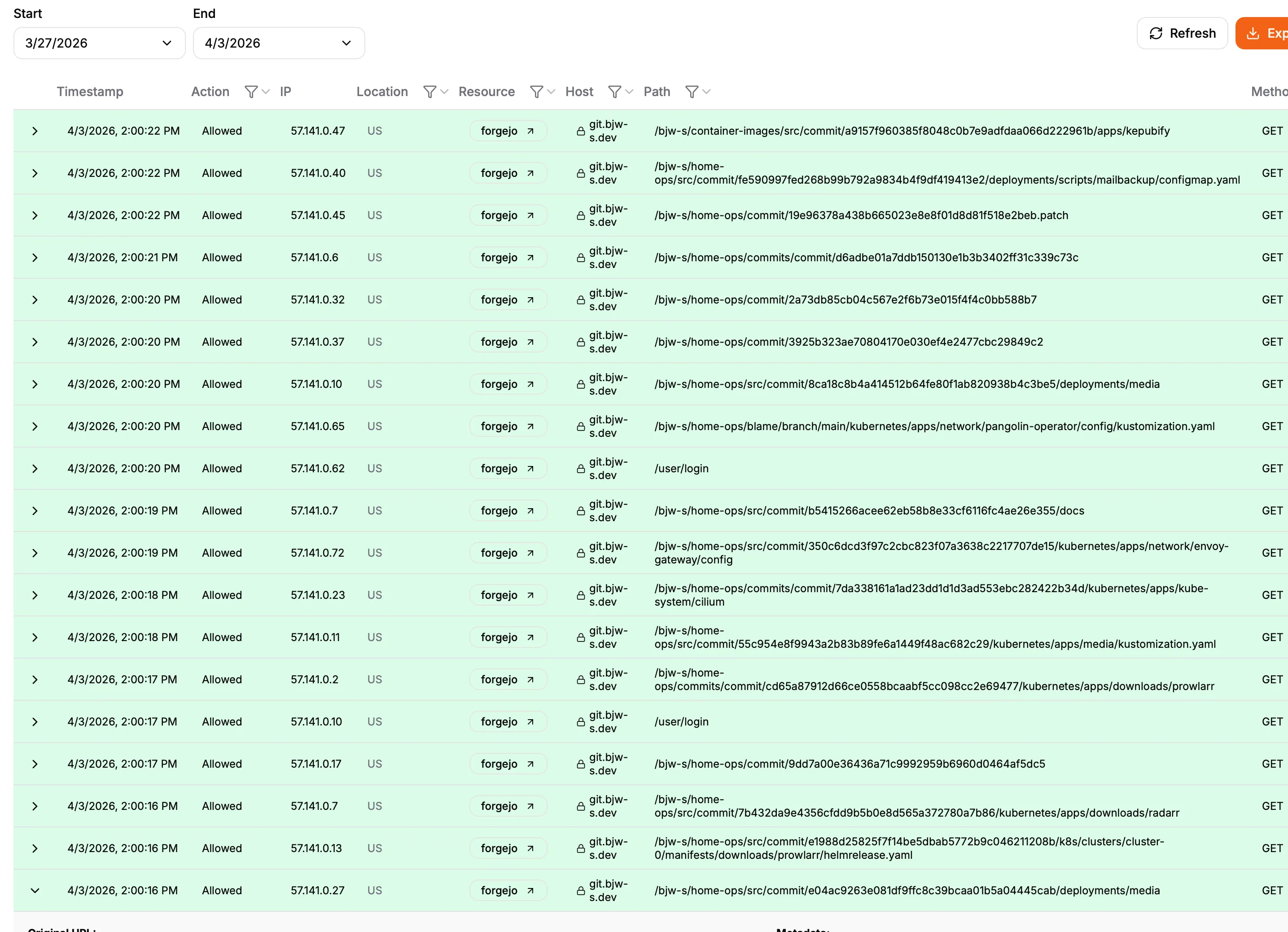Open forgejo resource link for IP 57.141.0.65

pyautogui.click(x=508, y=426)
